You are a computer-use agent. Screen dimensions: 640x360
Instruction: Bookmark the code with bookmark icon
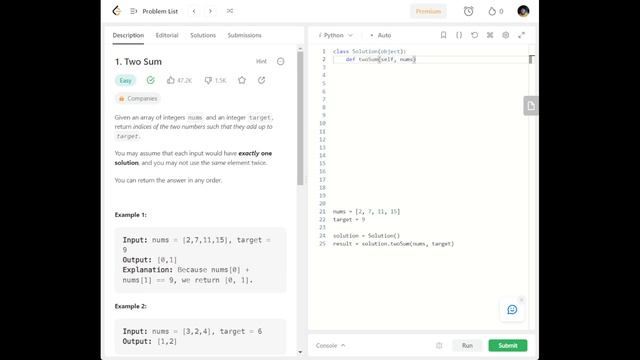coord(443,36)
